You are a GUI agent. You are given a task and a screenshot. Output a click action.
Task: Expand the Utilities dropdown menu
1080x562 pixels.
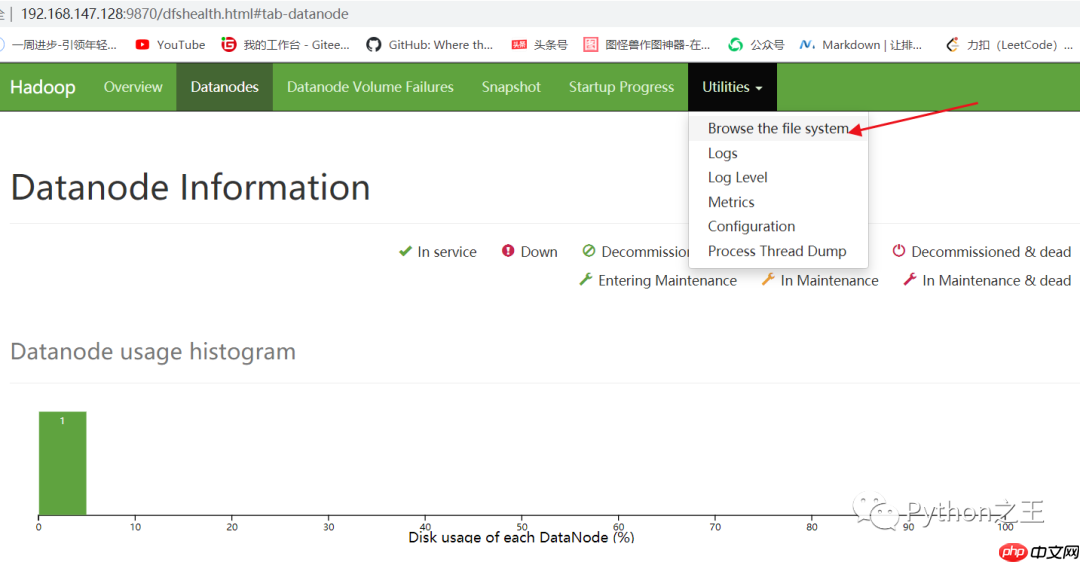pyautogui.click(x=731, y=87)
